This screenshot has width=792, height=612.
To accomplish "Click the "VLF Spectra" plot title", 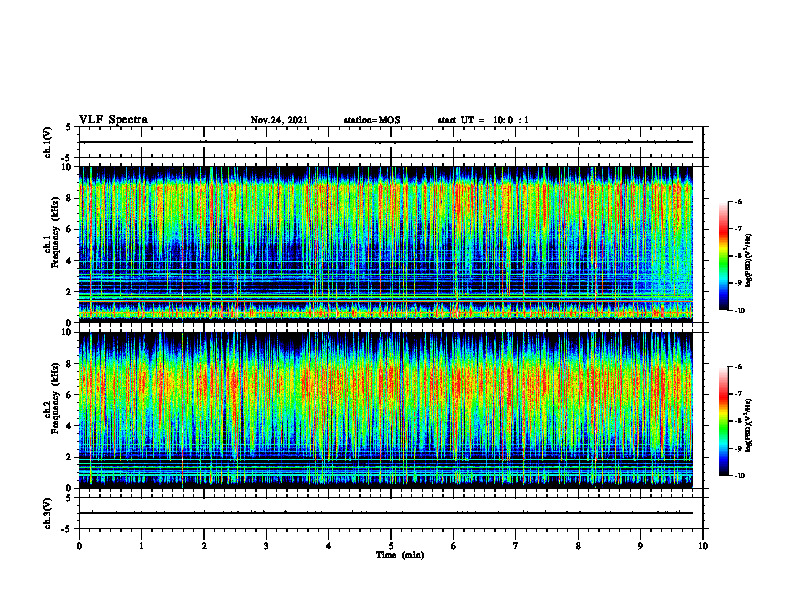I will (x=113, y=120).
